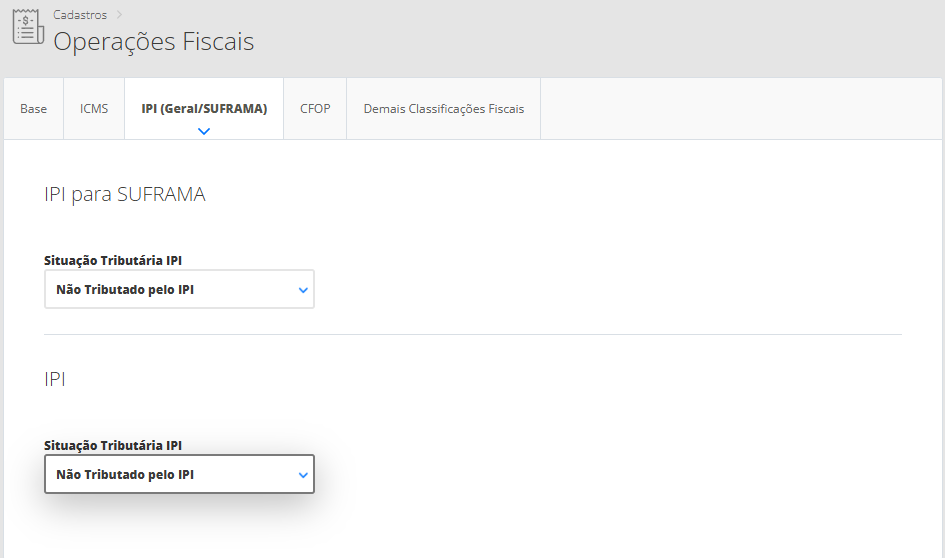This screenshot has height=558, width=945.
Task: Click the Situação Tributária IPI label in the IPI section
Action: click(113, 446)
